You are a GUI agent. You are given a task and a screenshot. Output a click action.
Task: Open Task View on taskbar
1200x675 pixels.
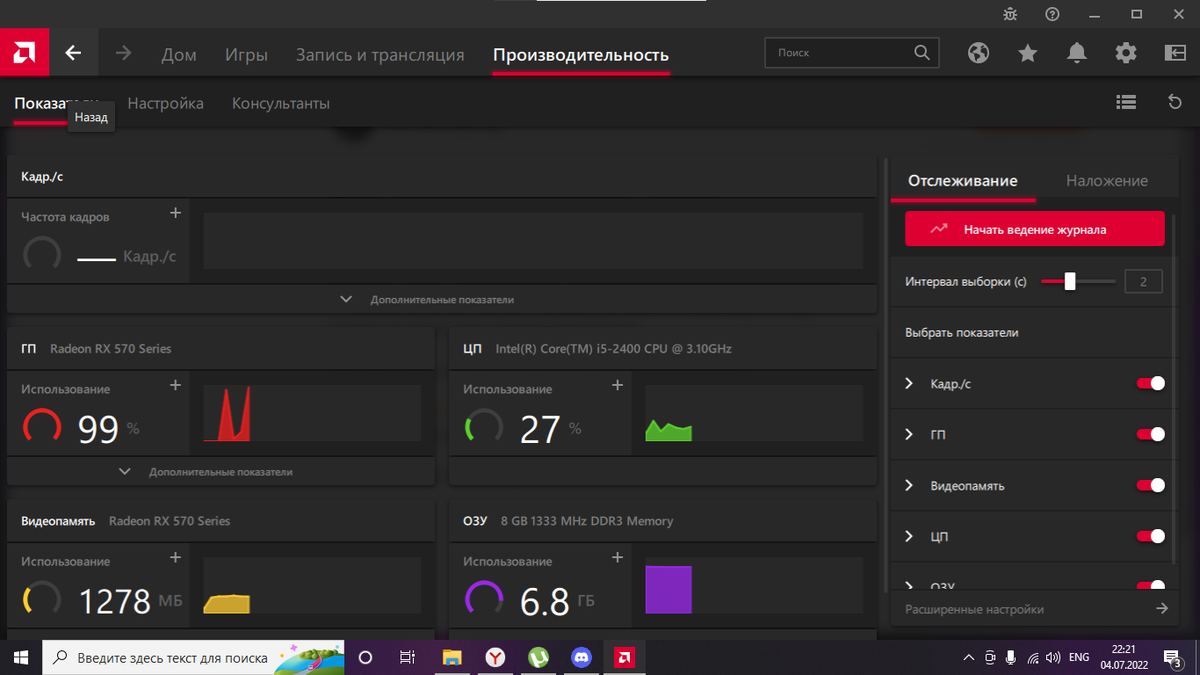click(x=407, y=657)
